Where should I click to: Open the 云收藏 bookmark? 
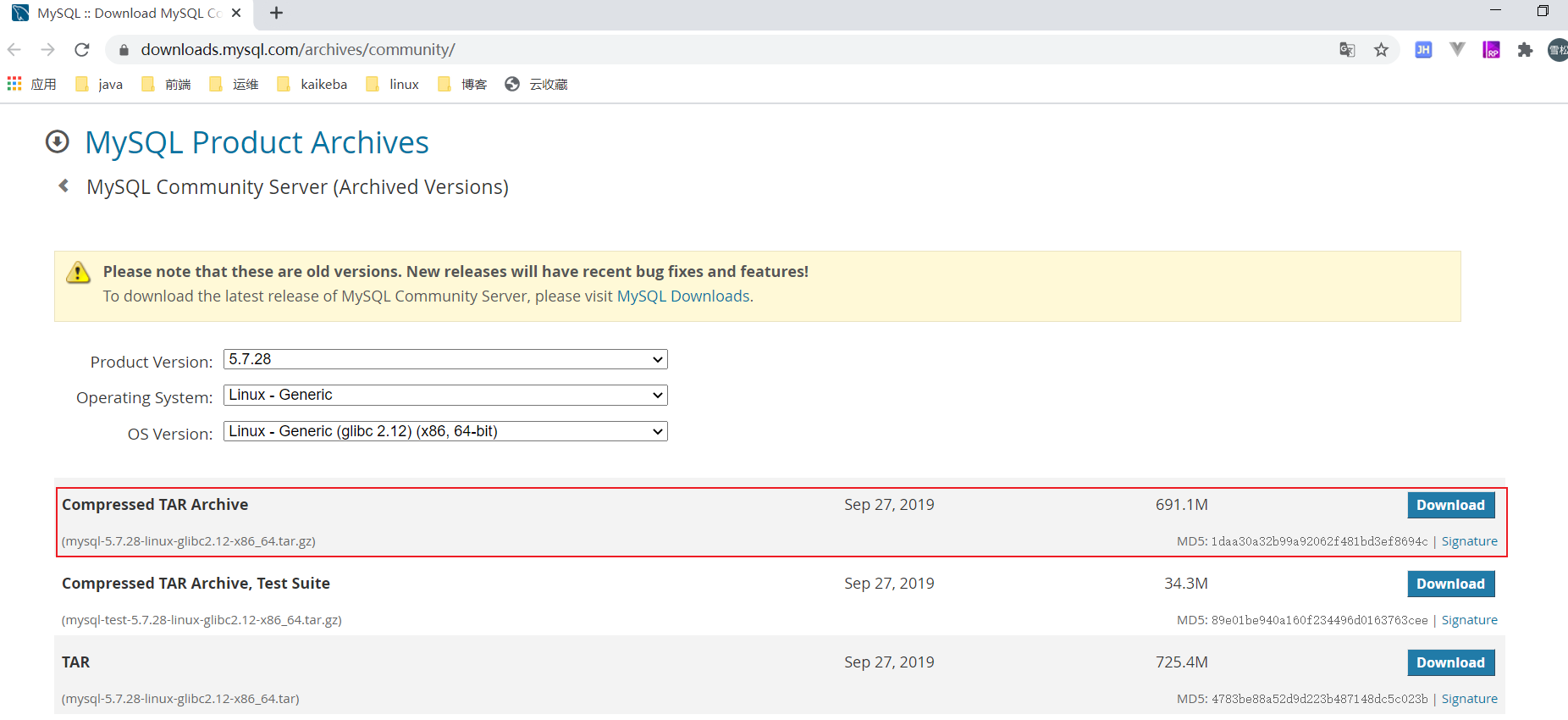536,84
